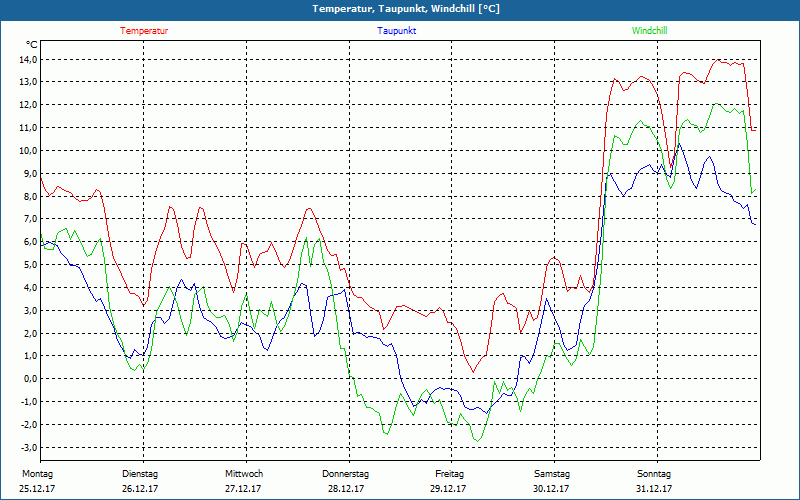Select the 6,0 y-axis value
Screen dimensions: 800x500
(x=30, y=242)
